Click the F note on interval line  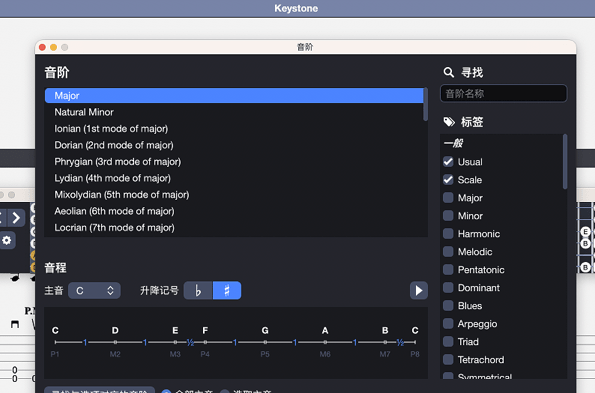point(205,331)
